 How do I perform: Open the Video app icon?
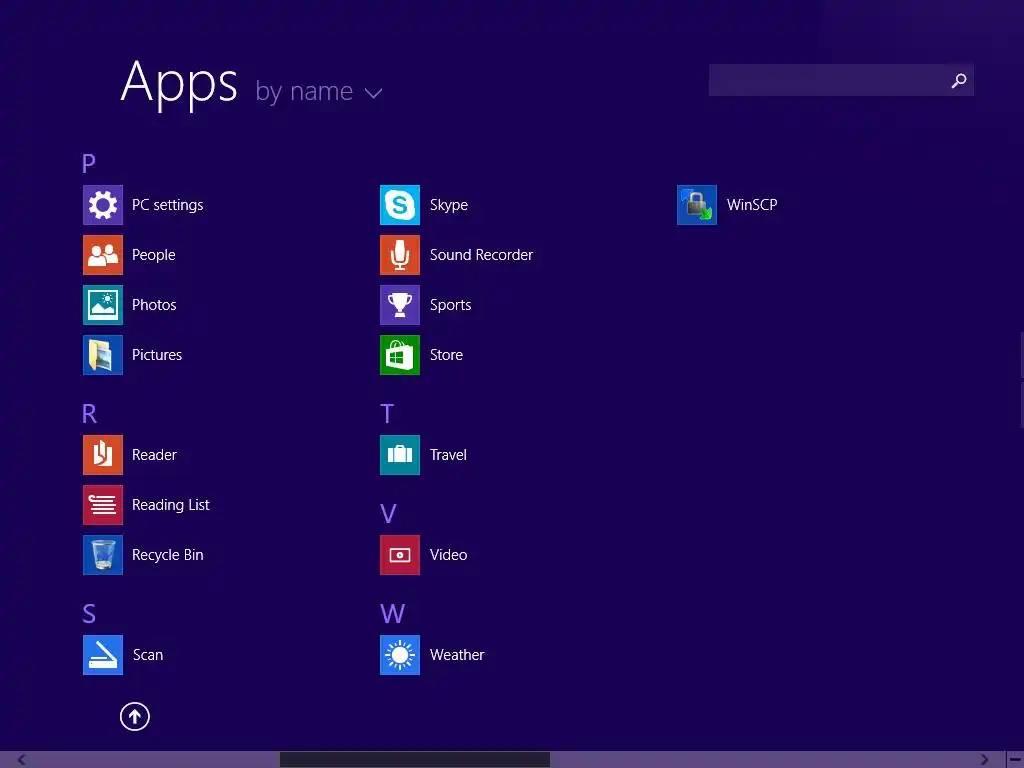[400, 555]
